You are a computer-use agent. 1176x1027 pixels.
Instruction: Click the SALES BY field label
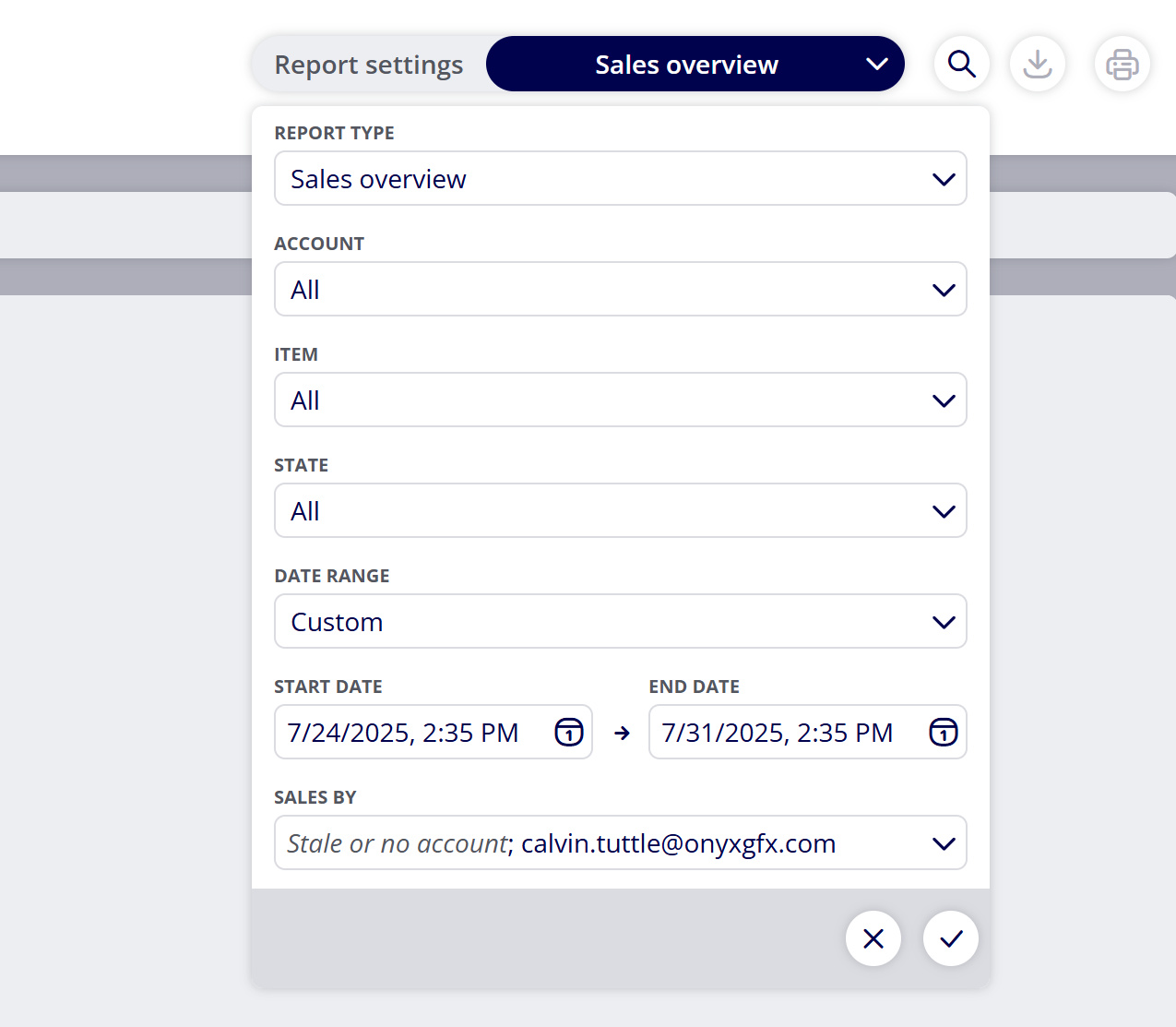(x=315, y=797)
